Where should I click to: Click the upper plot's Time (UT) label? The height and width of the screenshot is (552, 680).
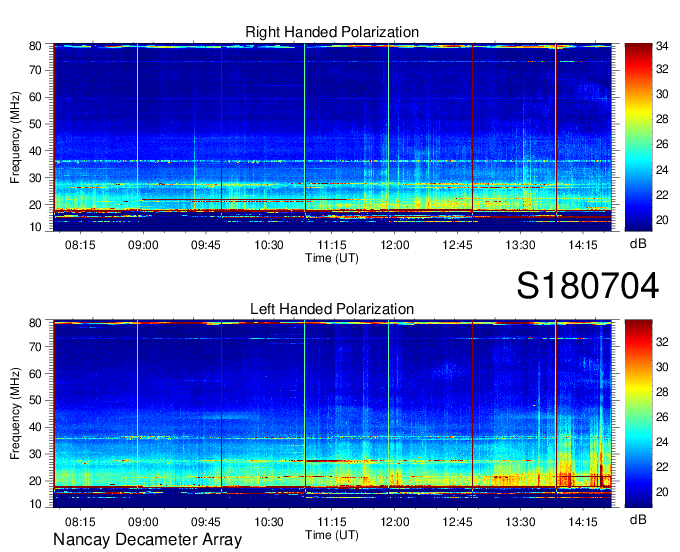pos(332,258)
